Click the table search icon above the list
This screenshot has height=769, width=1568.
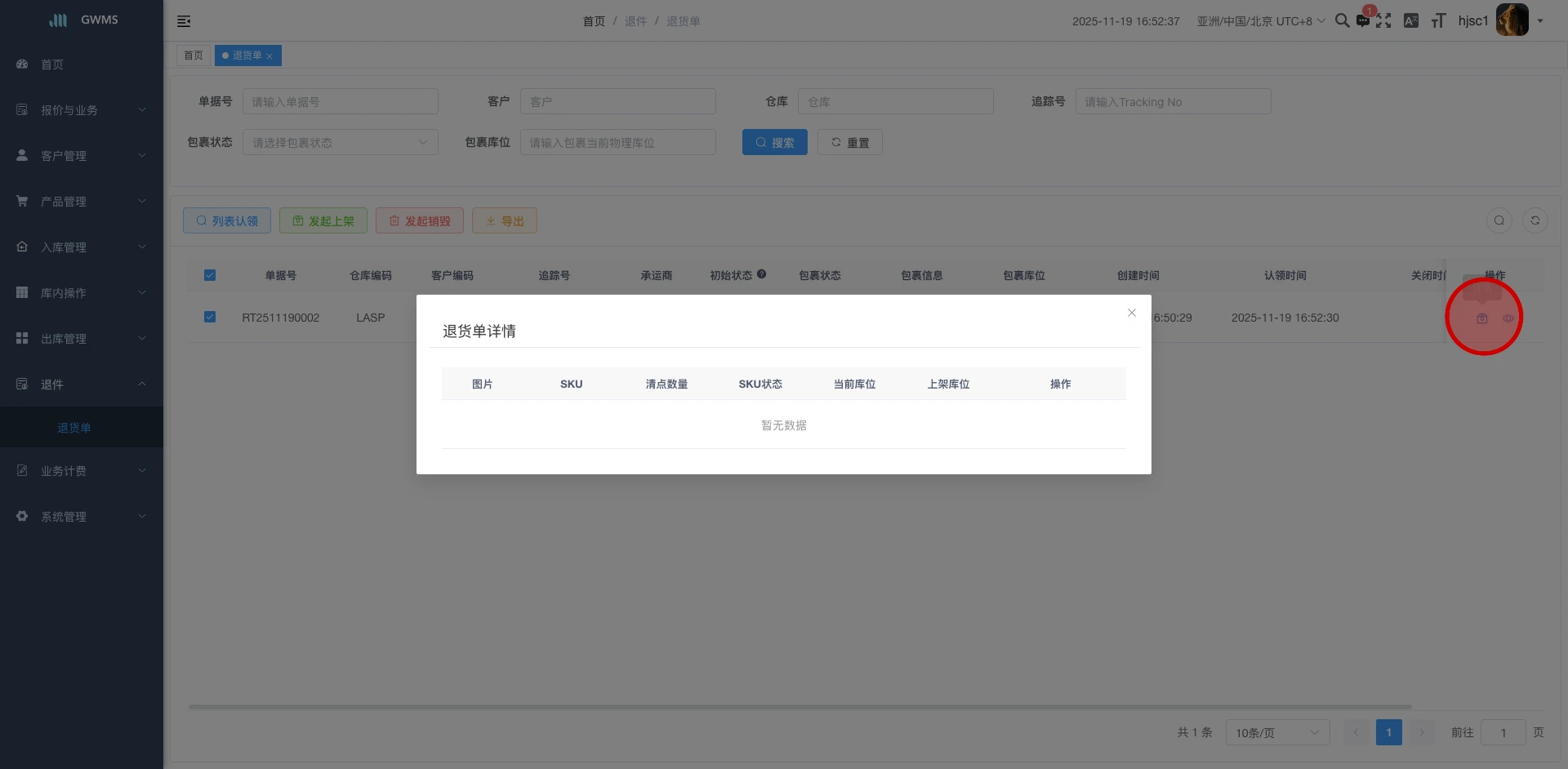[x=1499, y=220]
